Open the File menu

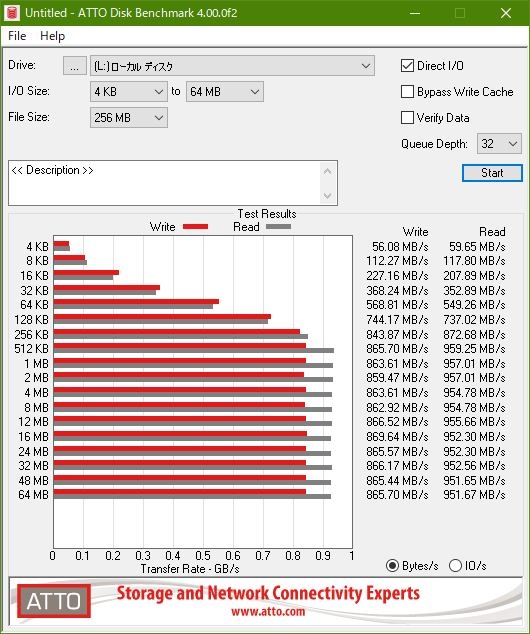(17, 36)
